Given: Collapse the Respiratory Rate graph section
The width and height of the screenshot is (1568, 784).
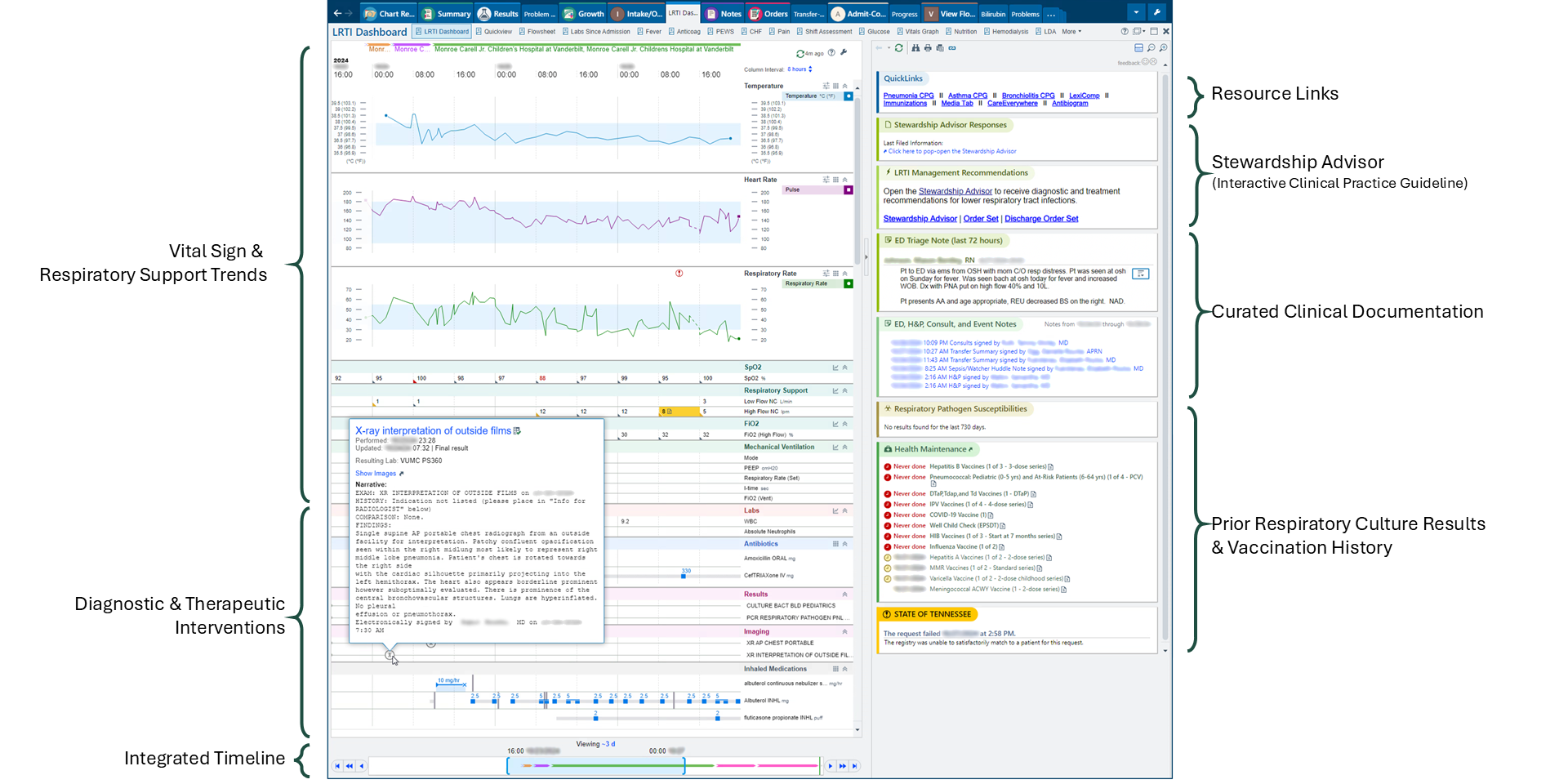Looking at the screenshot, I should [845, 274].
